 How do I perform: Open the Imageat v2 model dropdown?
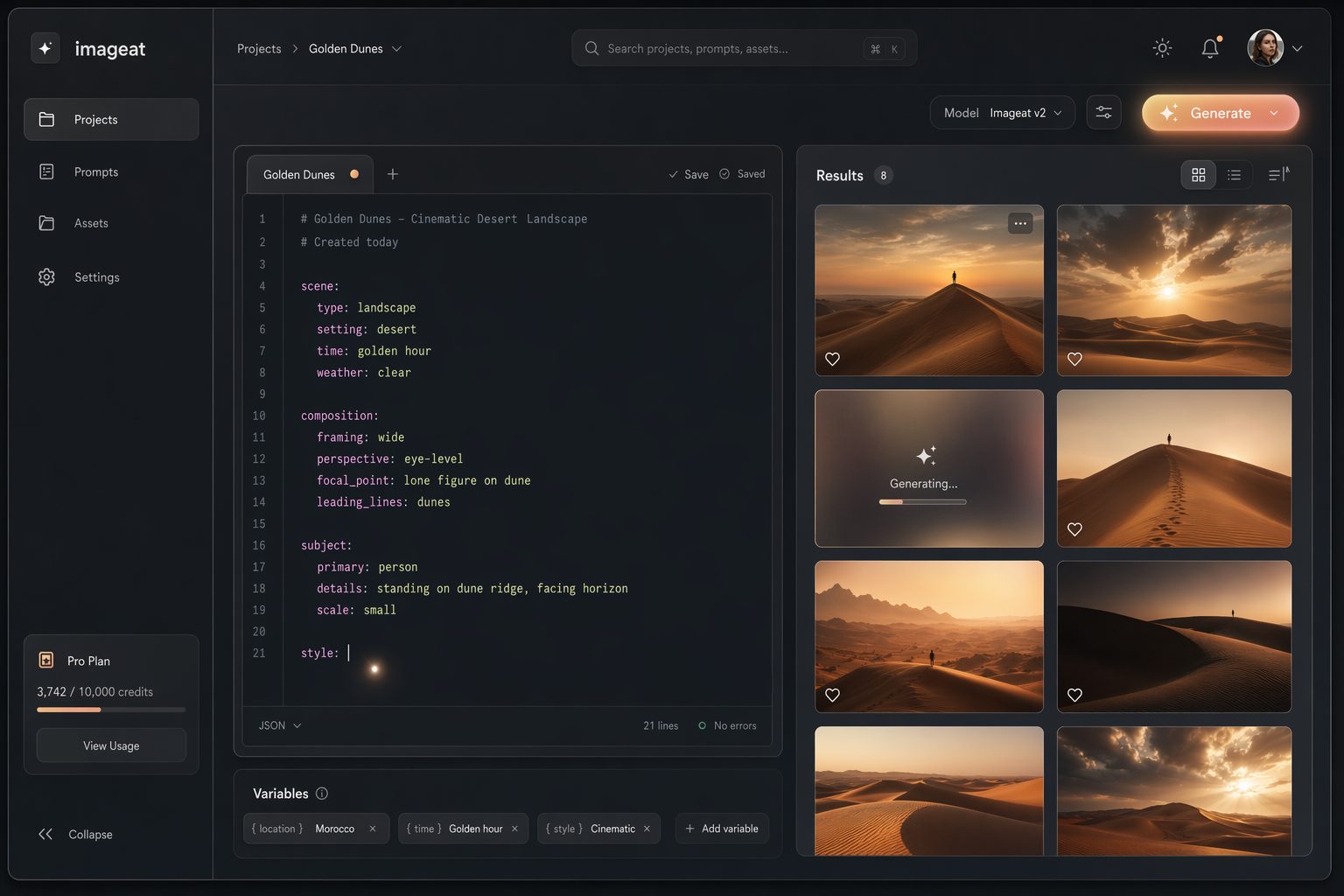click(1002, 112)
